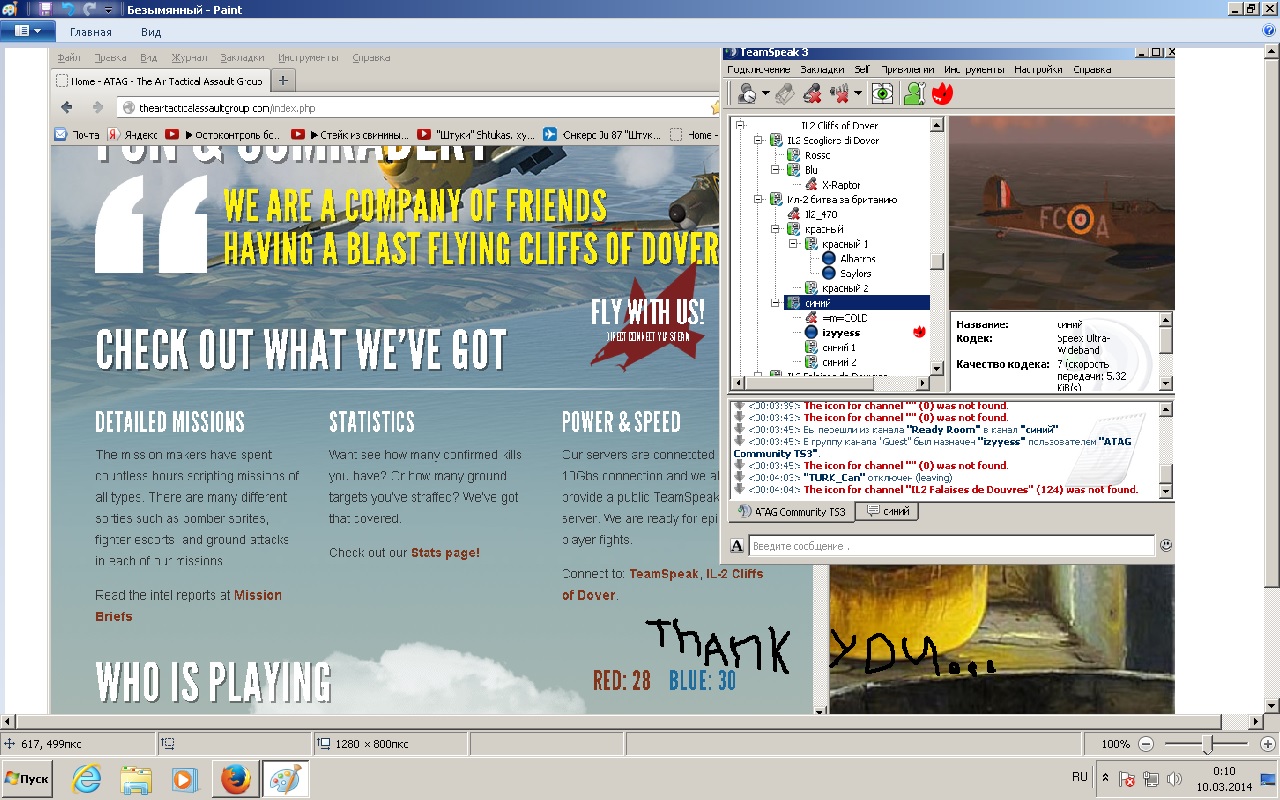1280x800 pixels.
Task: Click the zoom out minus button
Action: [1146, 744]
